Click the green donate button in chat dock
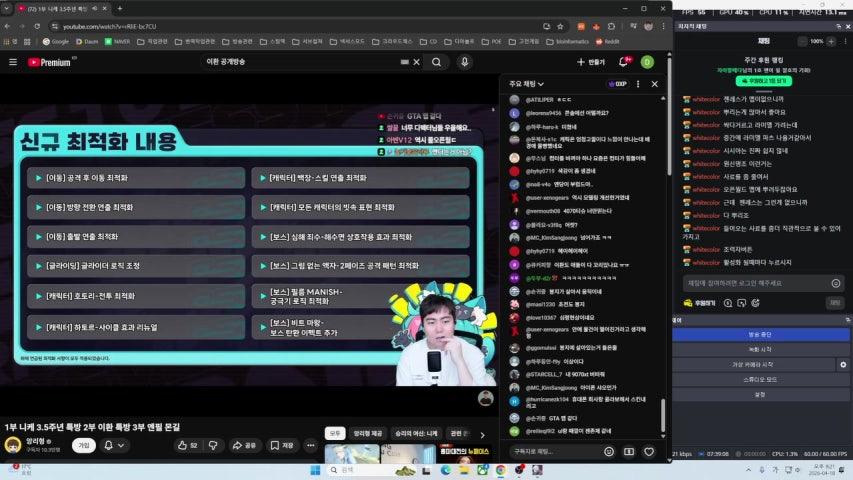Image resolution: width=853 pixels, height=480 pixels. coord(764,81)
